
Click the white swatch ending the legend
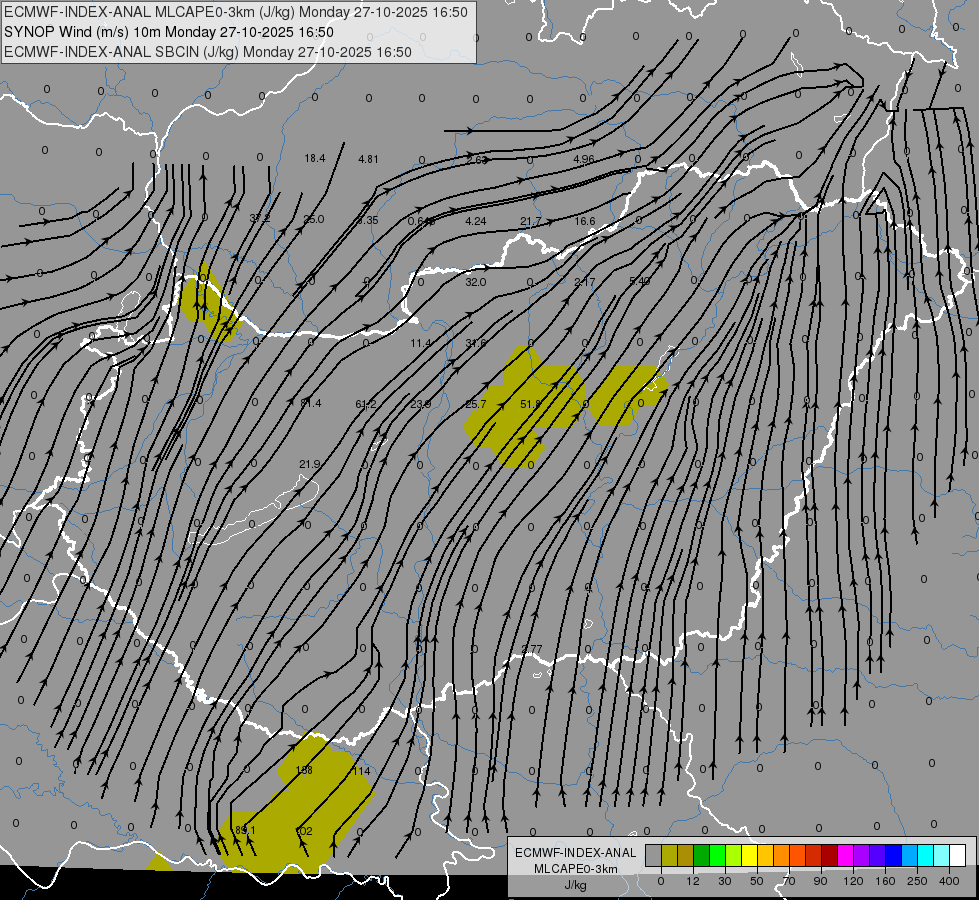pyautogui.click(x=958, y=855)
